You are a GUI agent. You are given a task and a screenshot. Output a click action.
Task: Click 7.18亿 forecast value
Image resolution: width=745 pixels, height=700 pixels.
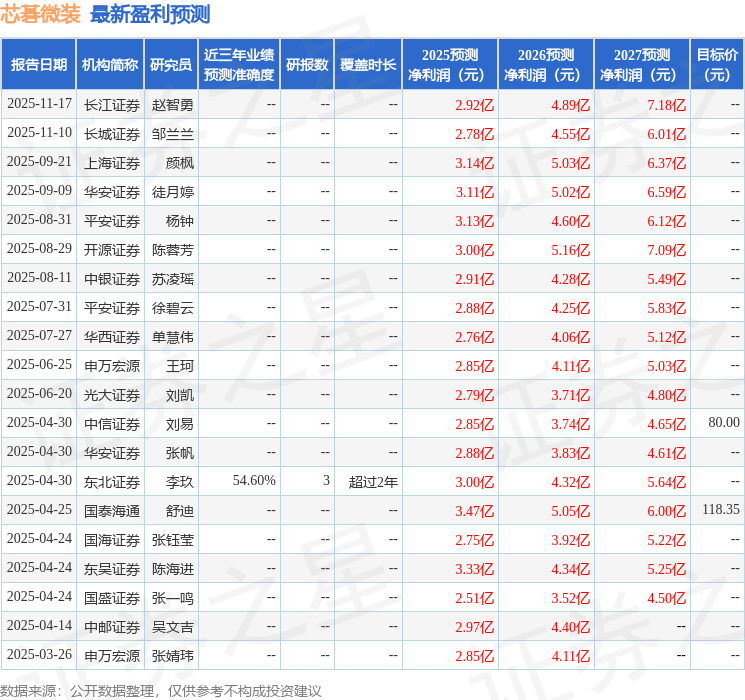667,105
